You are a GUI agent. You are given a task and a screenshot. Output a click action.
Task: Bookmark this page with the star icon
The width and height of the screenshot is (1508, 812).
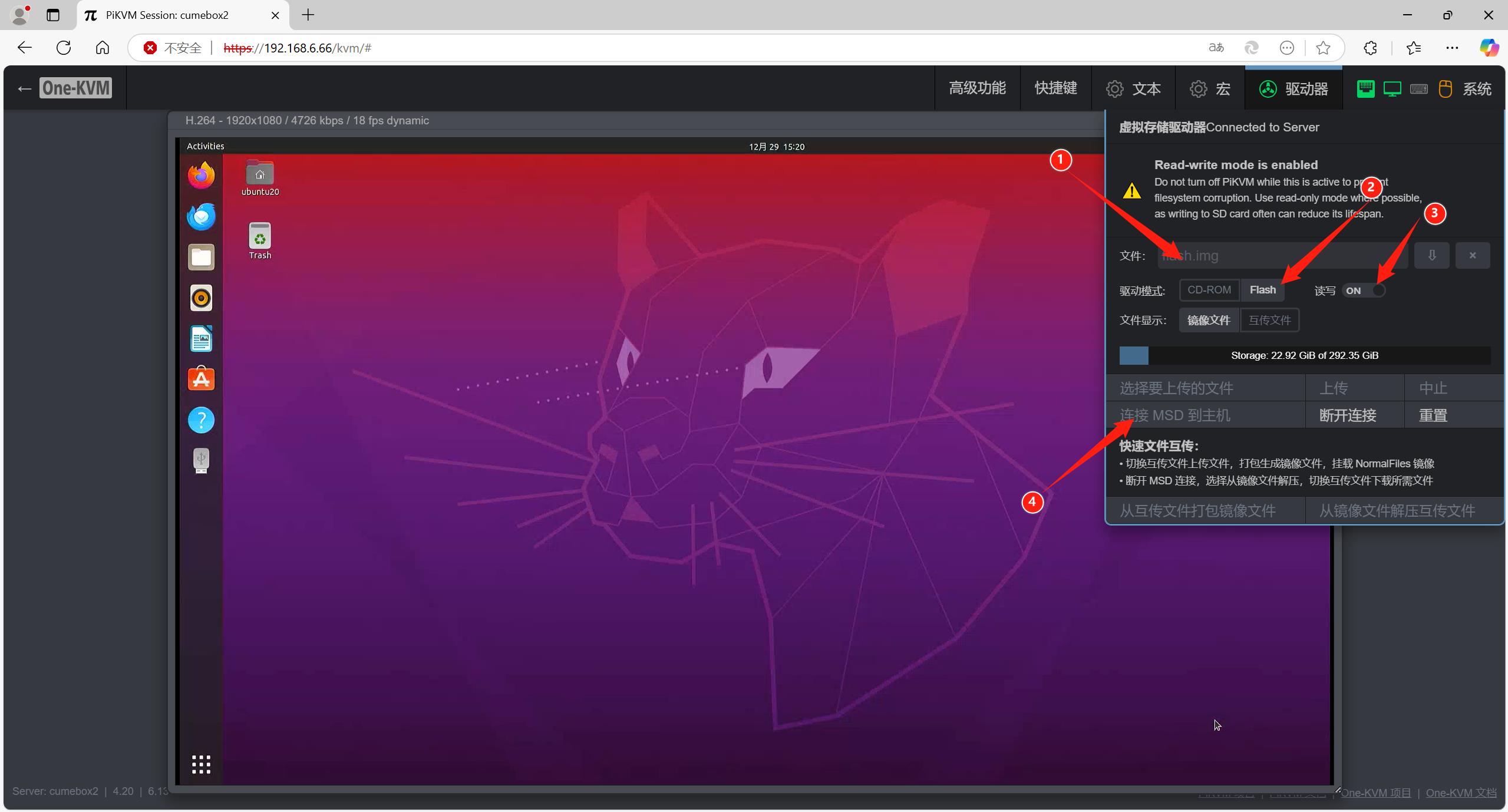coord(1323,48)
